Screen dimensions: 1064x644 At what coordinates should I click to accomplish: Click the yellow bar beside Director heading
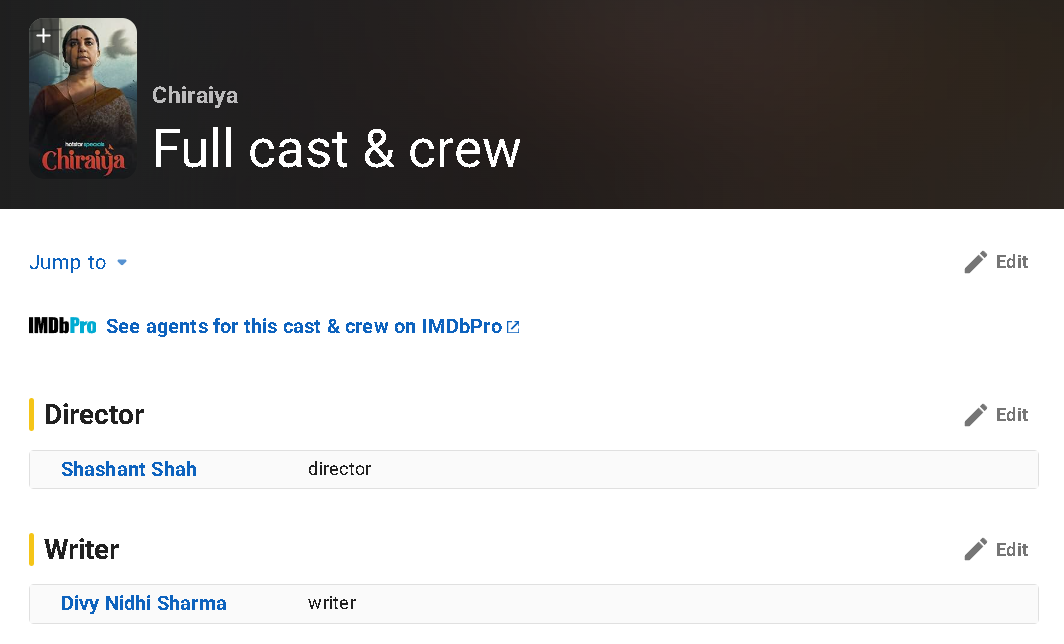click(x=32, y=415)
